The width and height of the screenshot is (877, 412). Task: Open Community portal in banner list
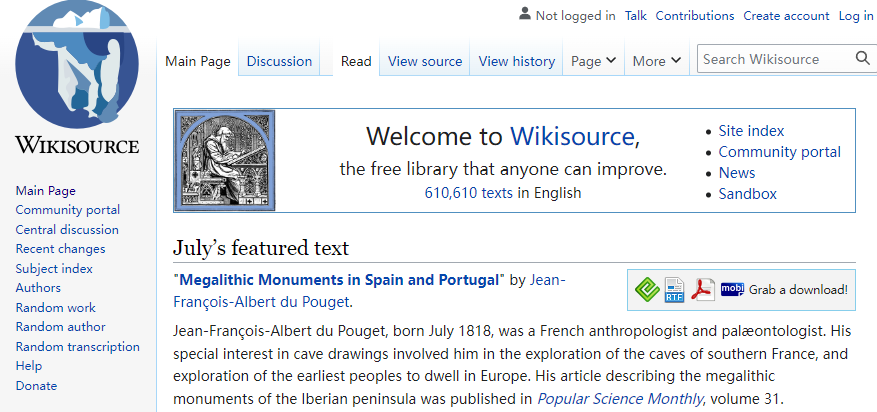click(779, 152)
